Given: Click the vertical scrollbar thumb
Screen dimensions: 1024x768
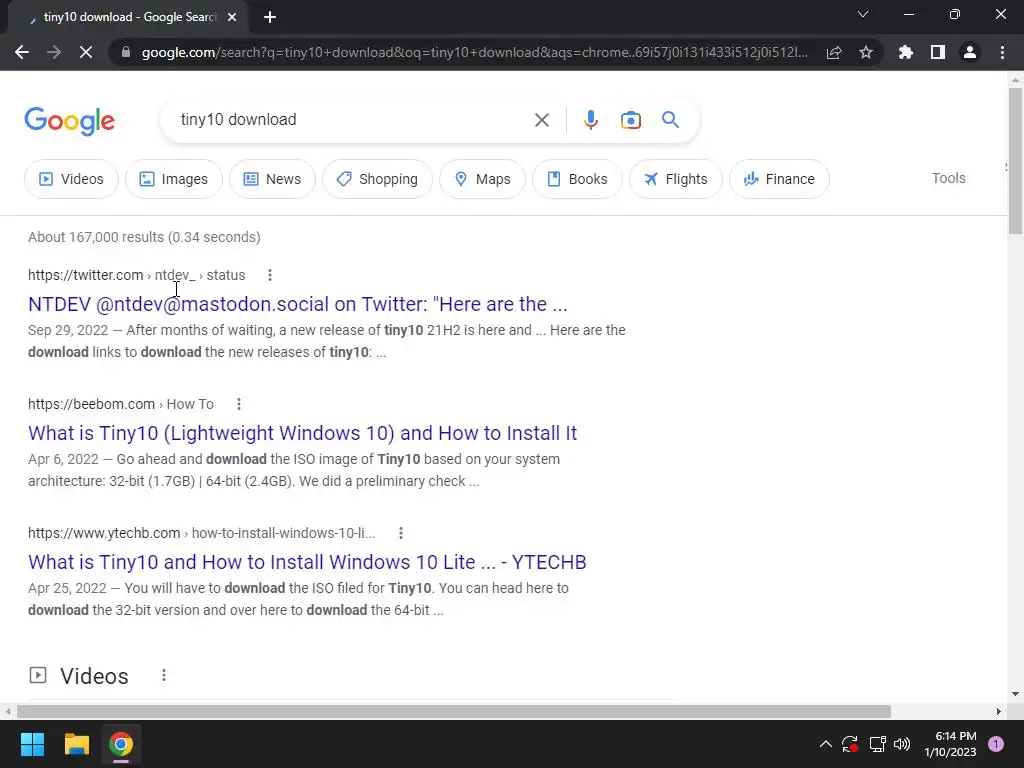Looking at the screenshot, I should coord(1015,160).
